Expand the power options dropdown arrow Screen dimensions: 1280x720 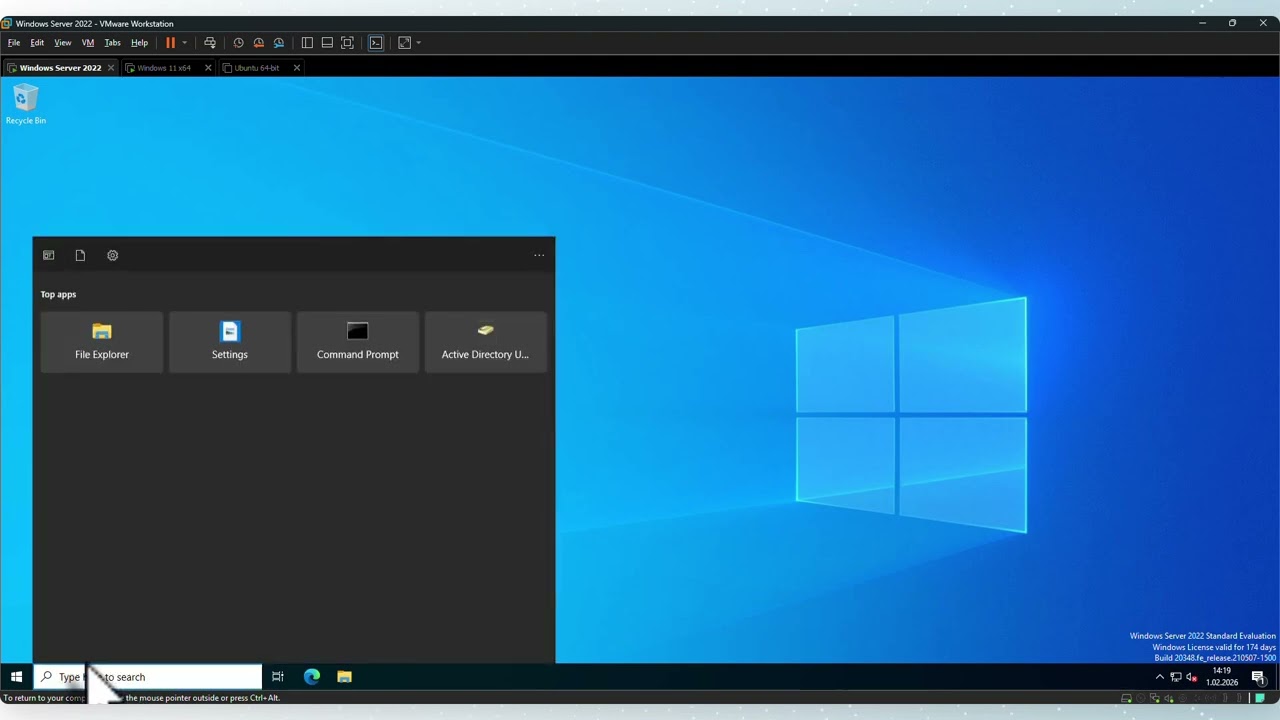(184, 43)
